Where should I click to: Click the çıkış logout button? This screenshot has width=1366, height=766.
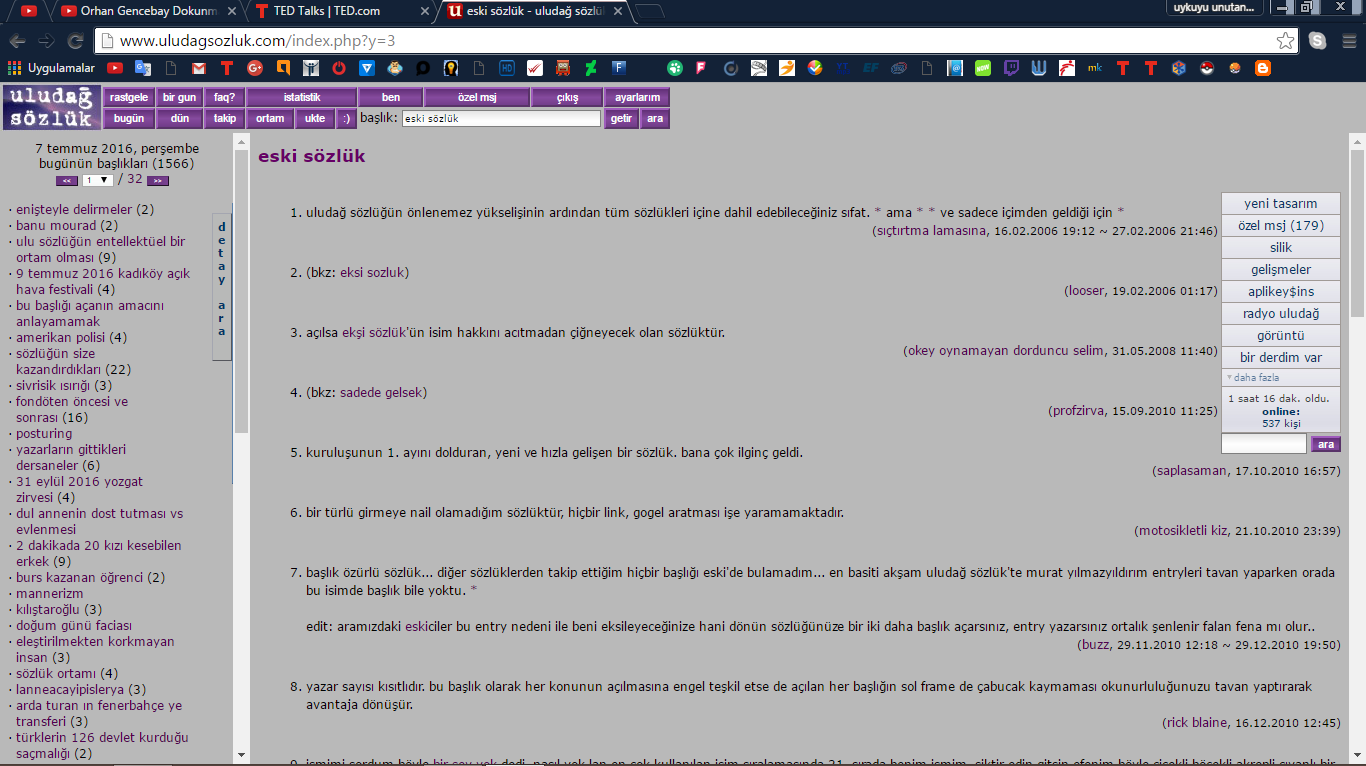567,97
